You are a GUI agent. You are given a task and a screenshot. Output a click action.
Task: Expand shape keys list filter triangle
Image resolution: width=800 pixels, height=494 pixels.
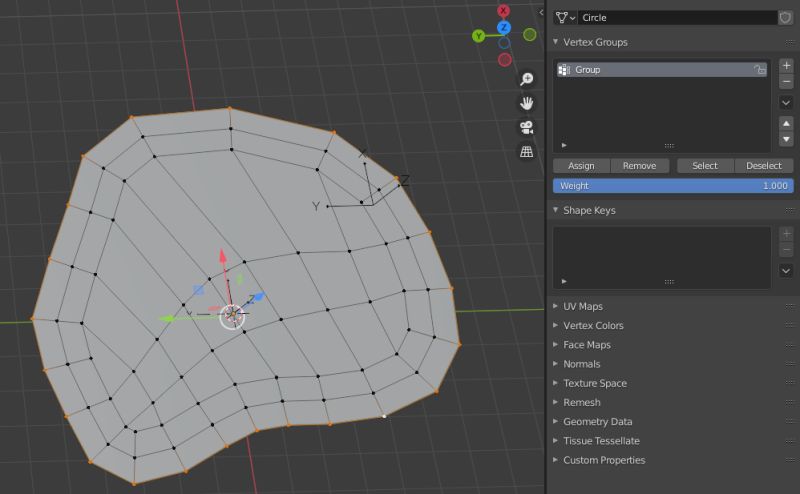coord(564,281)
